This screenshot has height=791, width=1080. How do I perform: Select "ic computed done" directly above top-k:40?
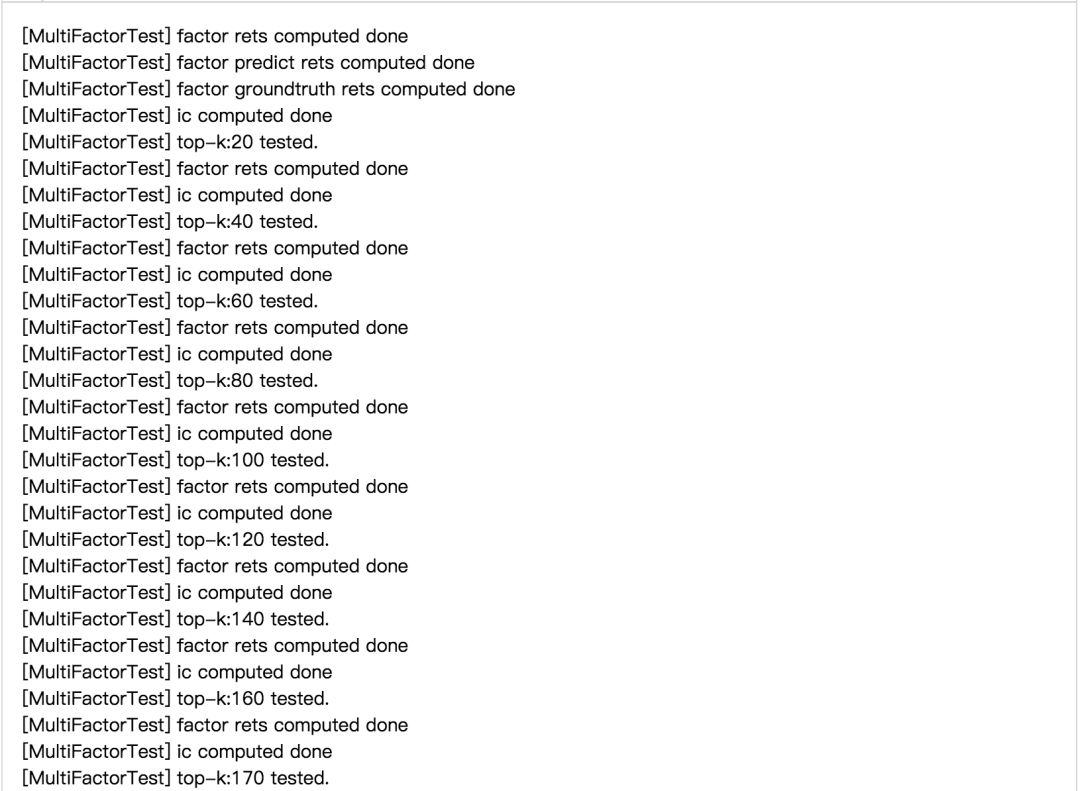[177, 195]
